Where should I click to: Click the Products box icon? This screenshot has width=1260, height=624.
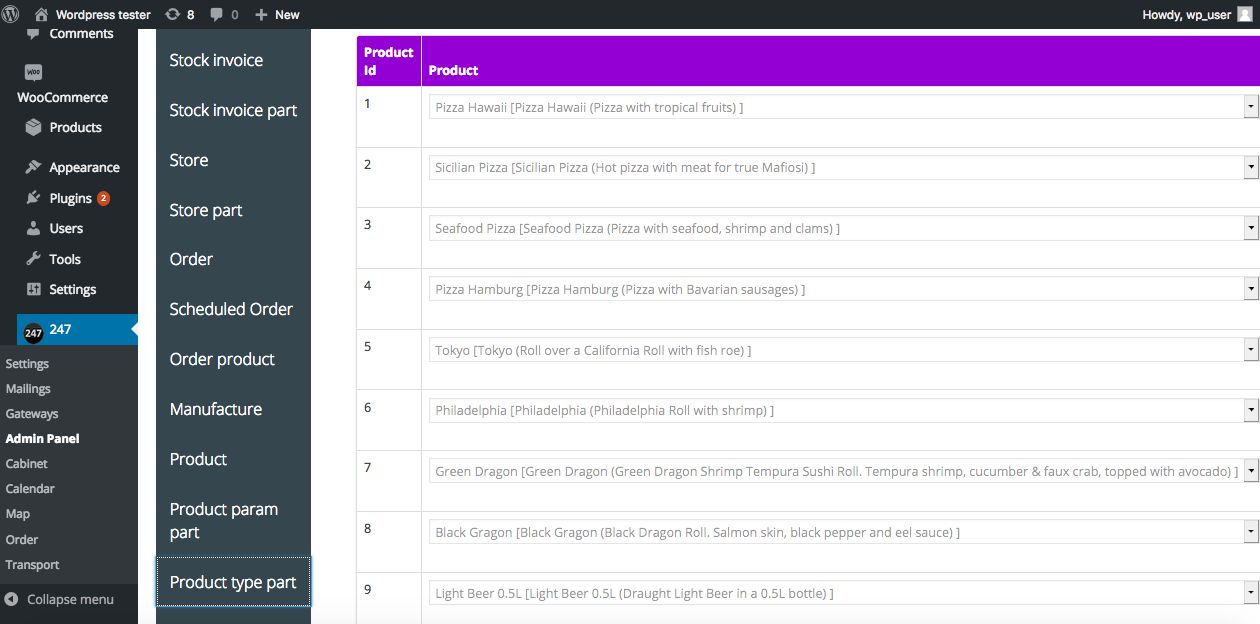34,127
